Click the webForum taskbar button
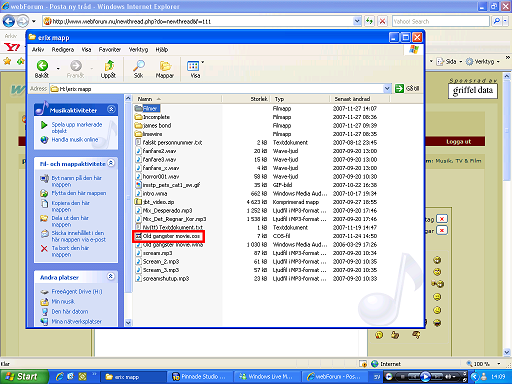 click(335, 377)
